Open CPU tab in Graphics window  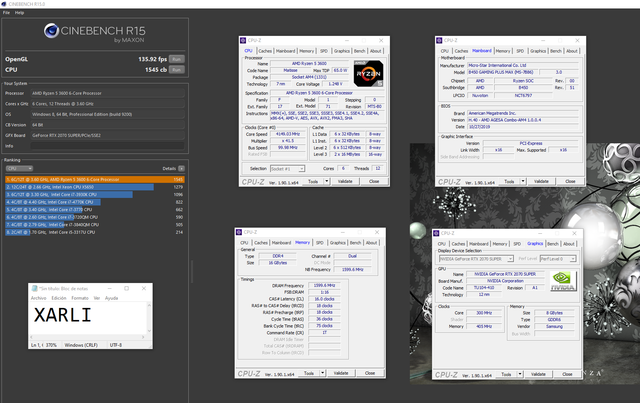(442, 244)
